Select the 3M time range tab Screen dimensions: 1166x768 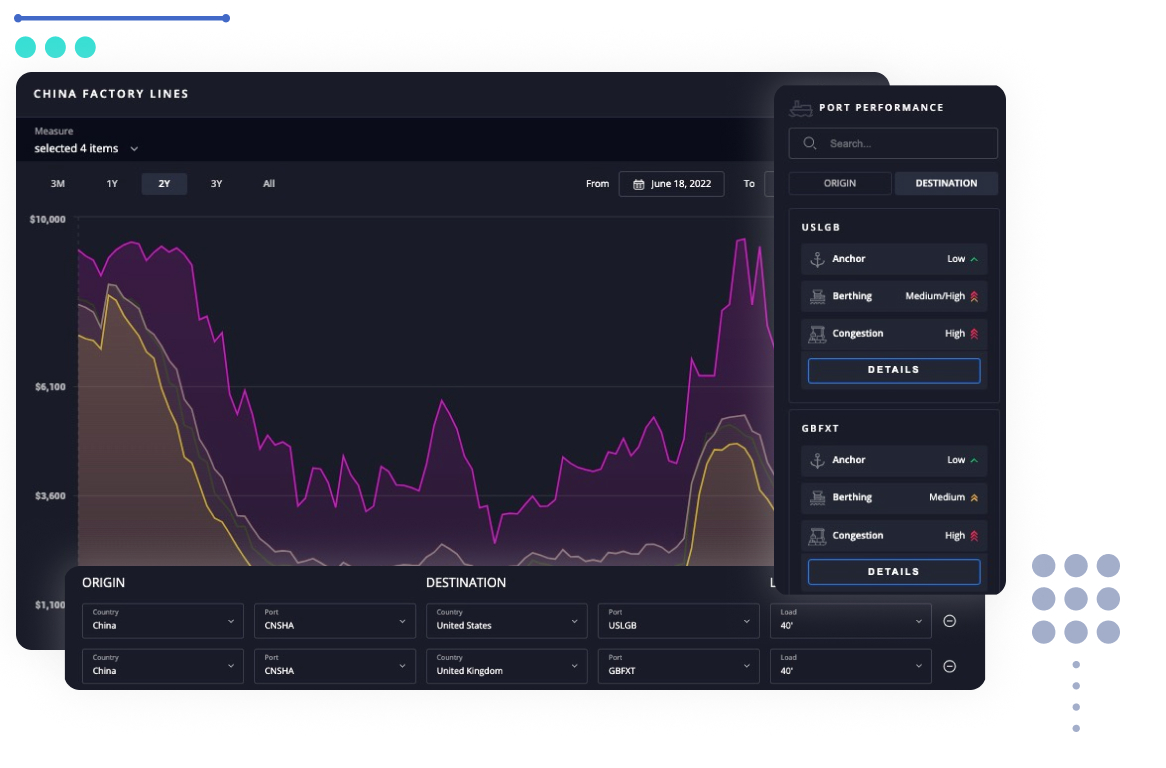58,184
